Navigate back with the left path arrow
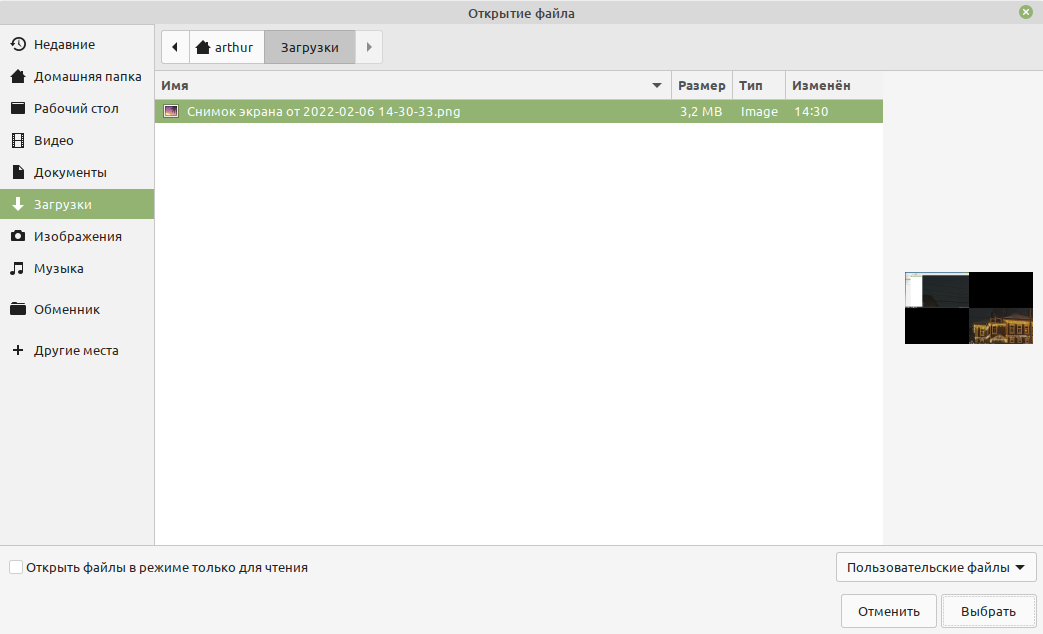Image resolution: width=1043 pixels, height=634 pixels. (x=175, y=47)
